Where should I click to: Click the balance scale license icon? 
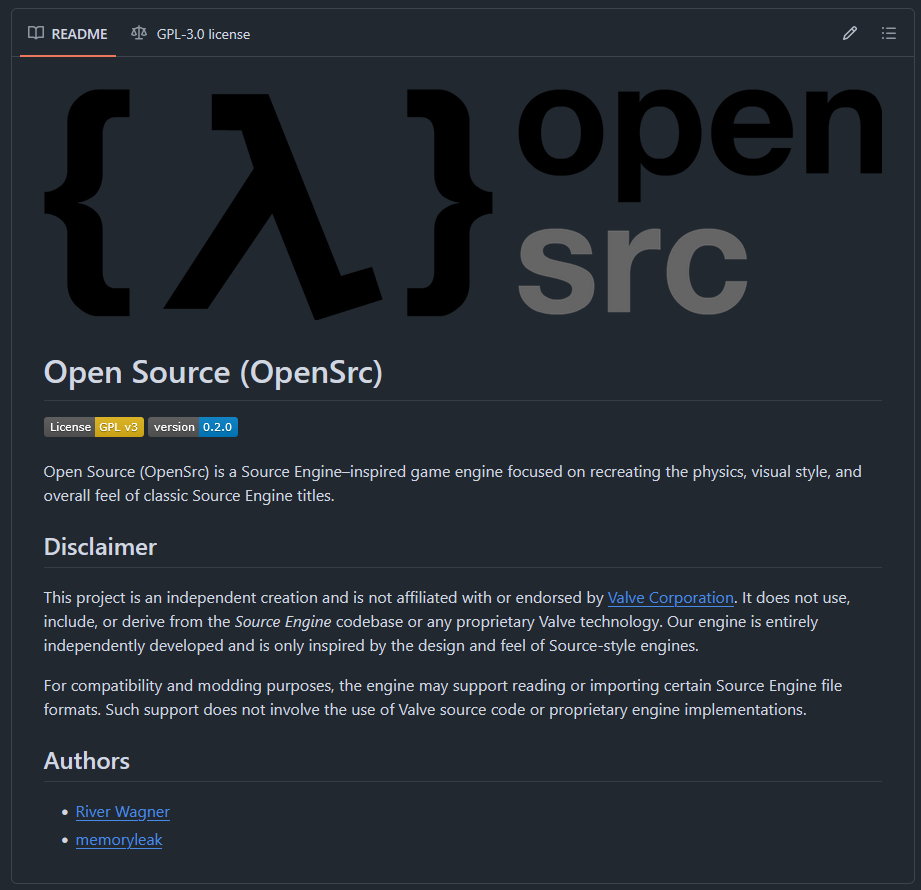pos(139,33)
